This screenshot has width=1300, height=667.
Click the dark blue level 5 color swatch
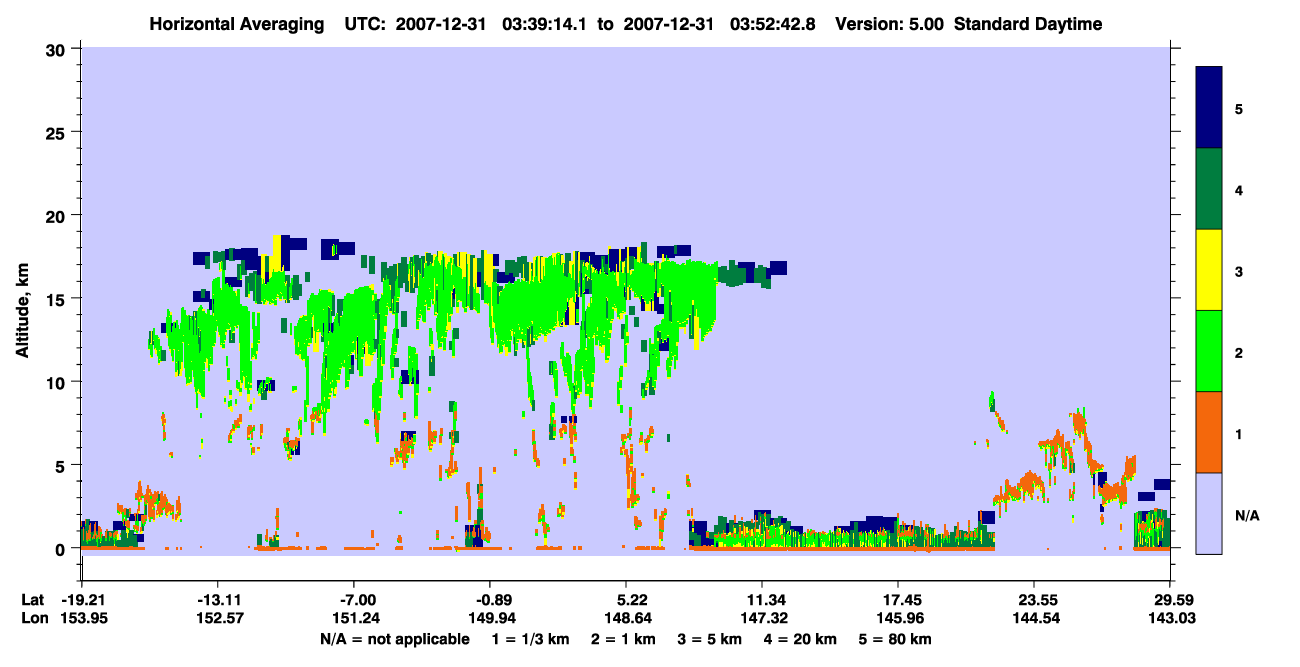(1209, 108)
